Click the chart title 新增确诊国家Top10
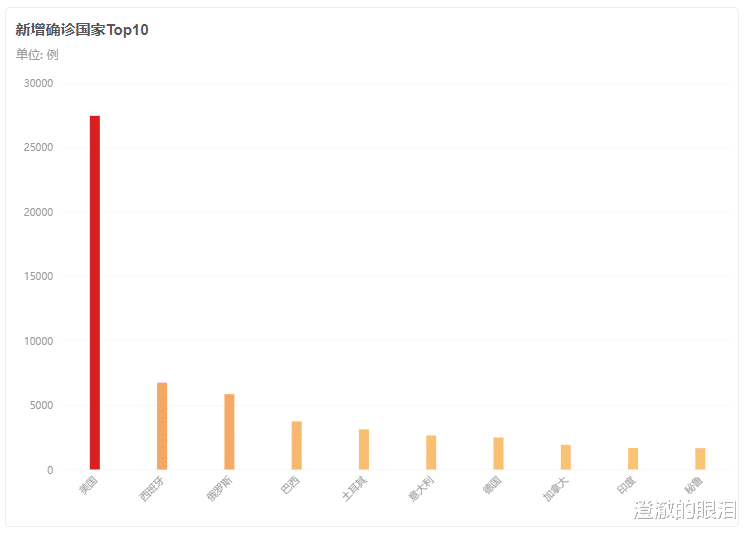 pos(82,30)
